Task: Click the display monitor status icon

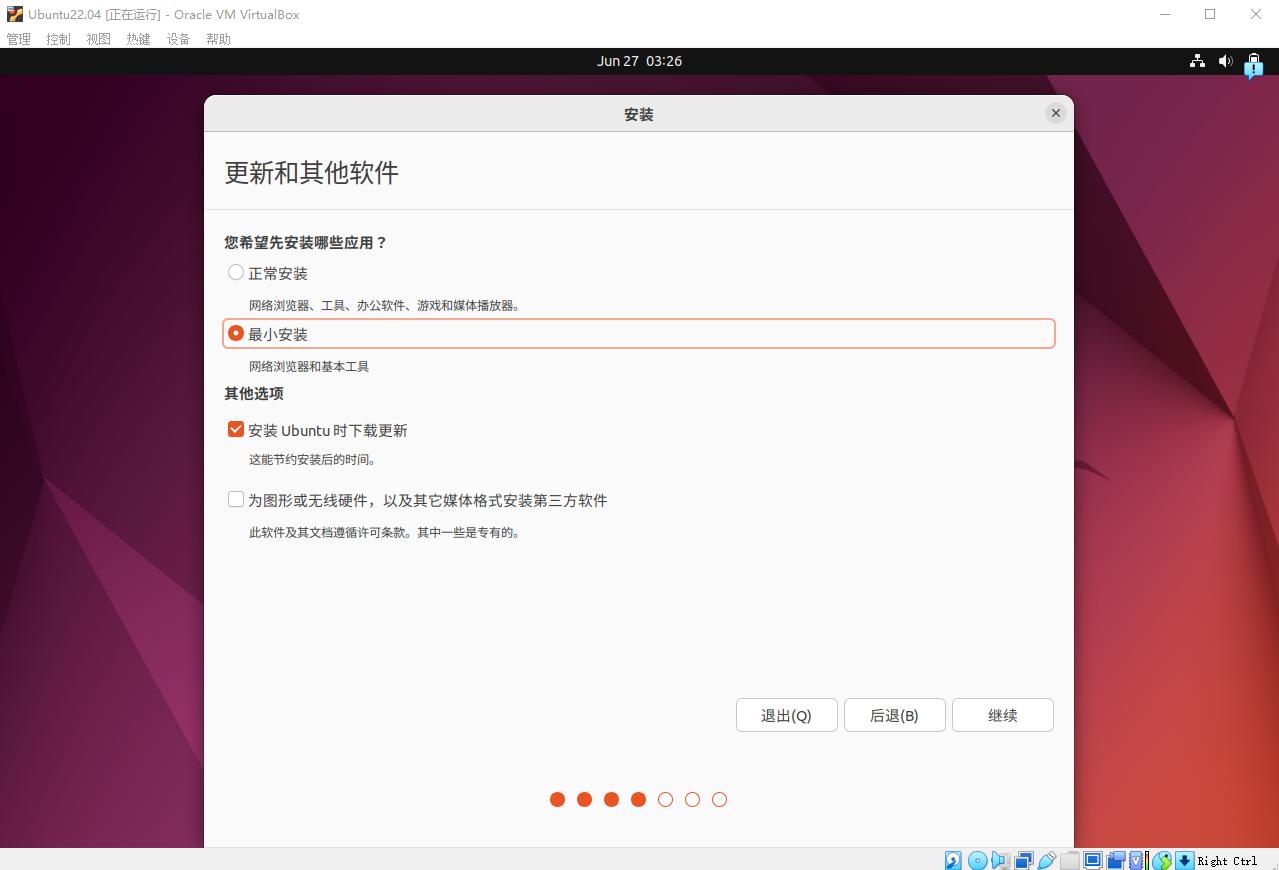Action: pos(1093,860)
